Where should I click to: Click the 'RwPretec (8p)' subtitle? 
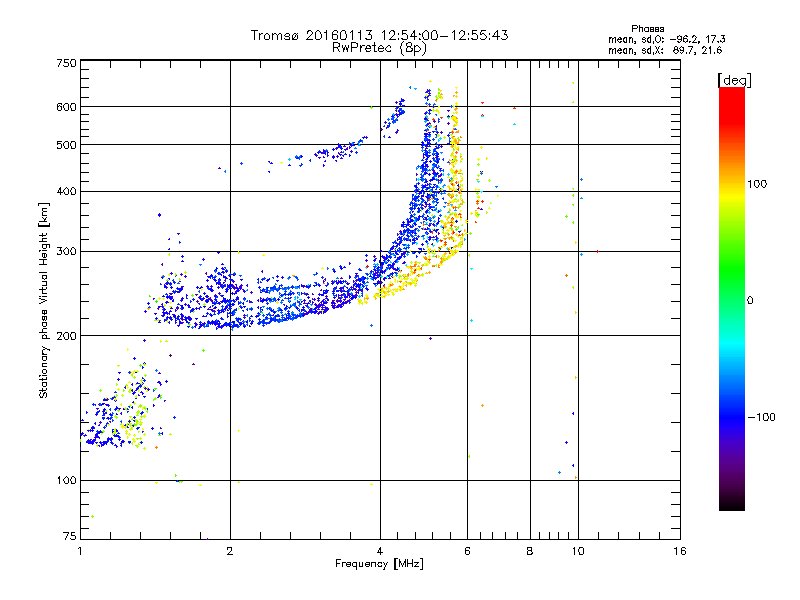(379, 48)
